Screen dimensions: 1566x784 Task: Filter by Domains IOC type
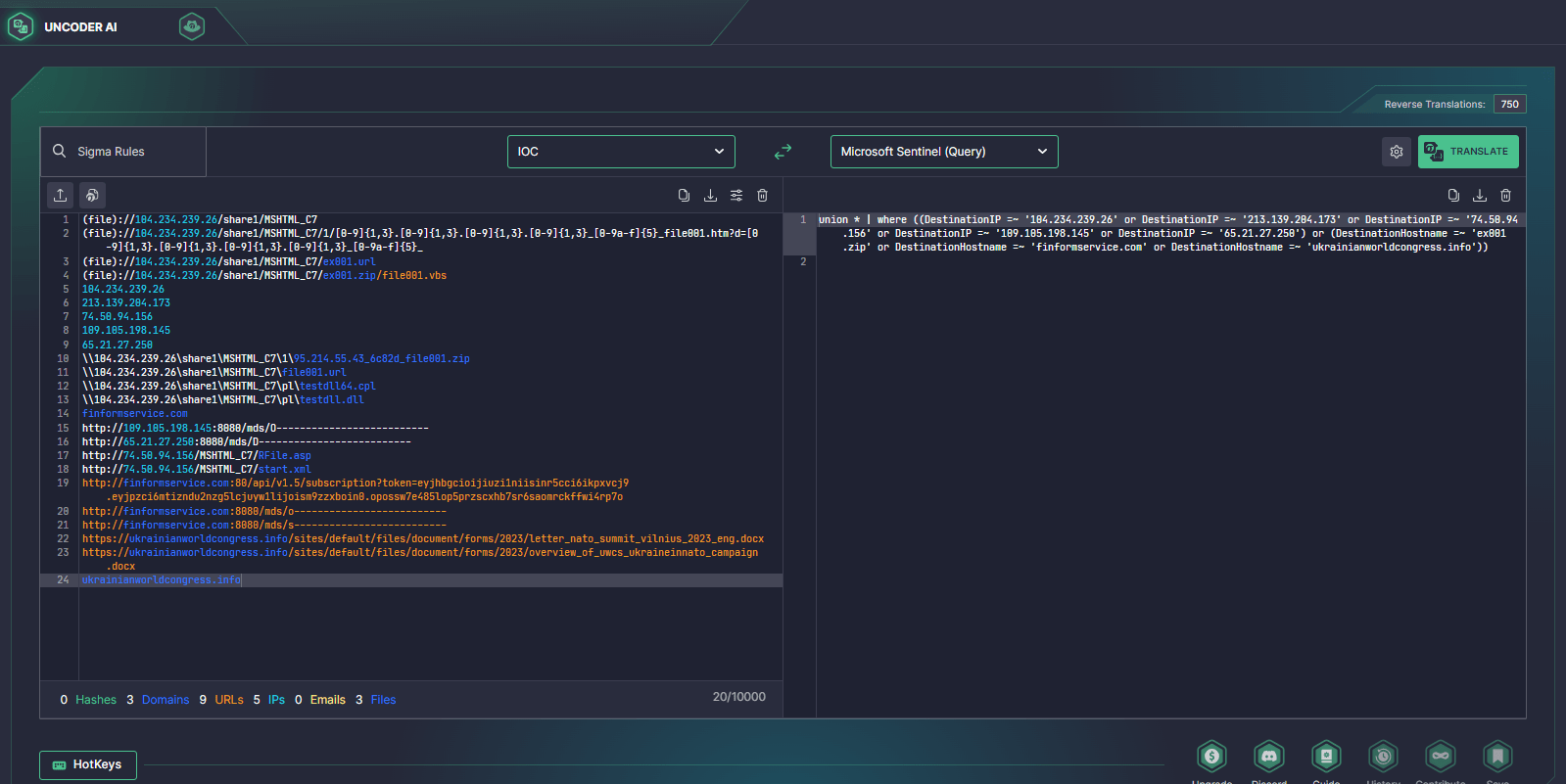click(165, 700)
